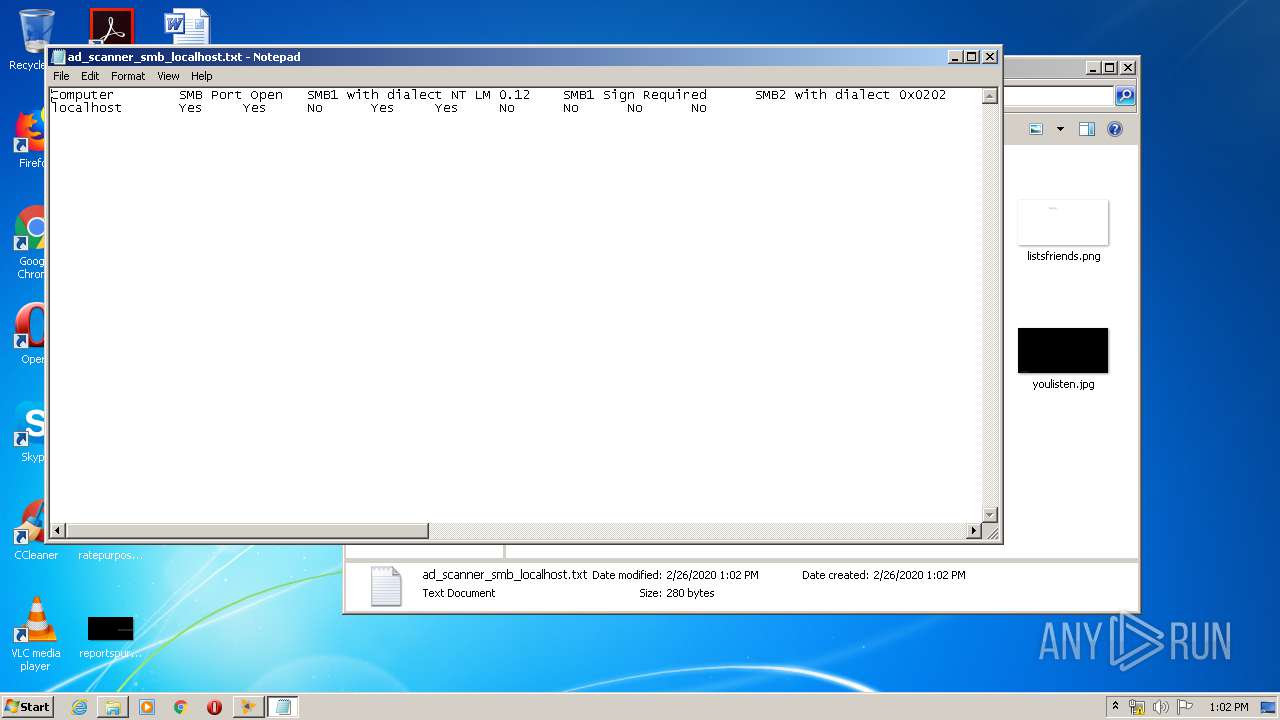Image resolution: width=1280 pixels, height=720 pixels.
Task: Select the youlisten.jpg thumbnail
Action: (x=1063, y=350)
